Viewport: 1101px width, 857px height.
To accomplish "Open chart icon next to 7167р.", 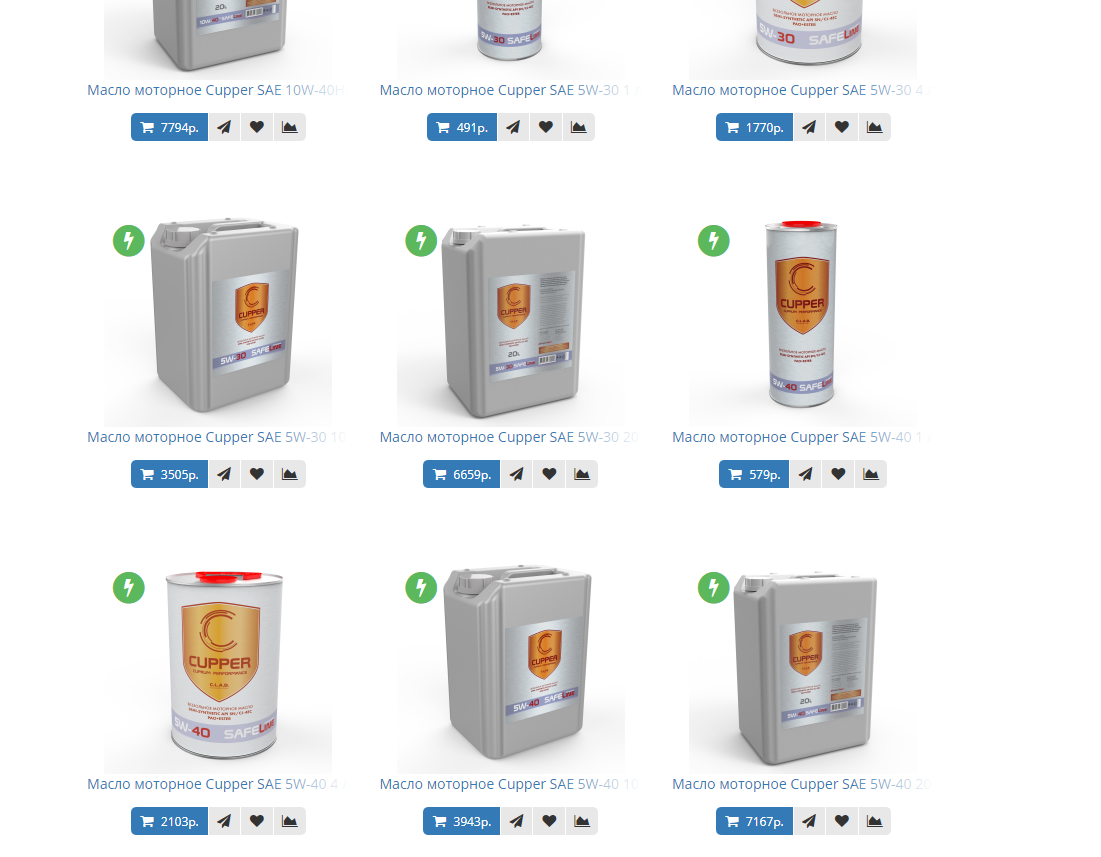I will tap(874, 821).
